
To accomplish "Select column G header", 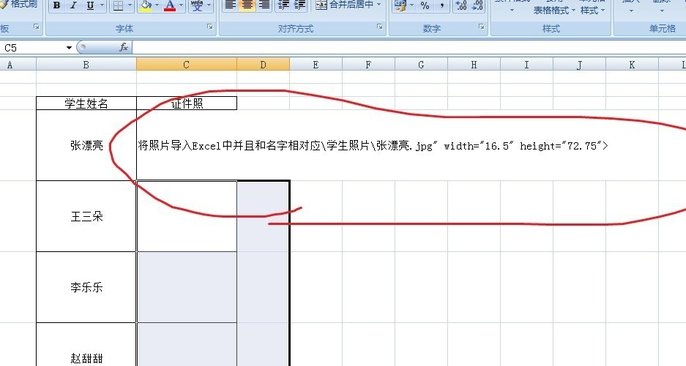I will pos(421,65).
